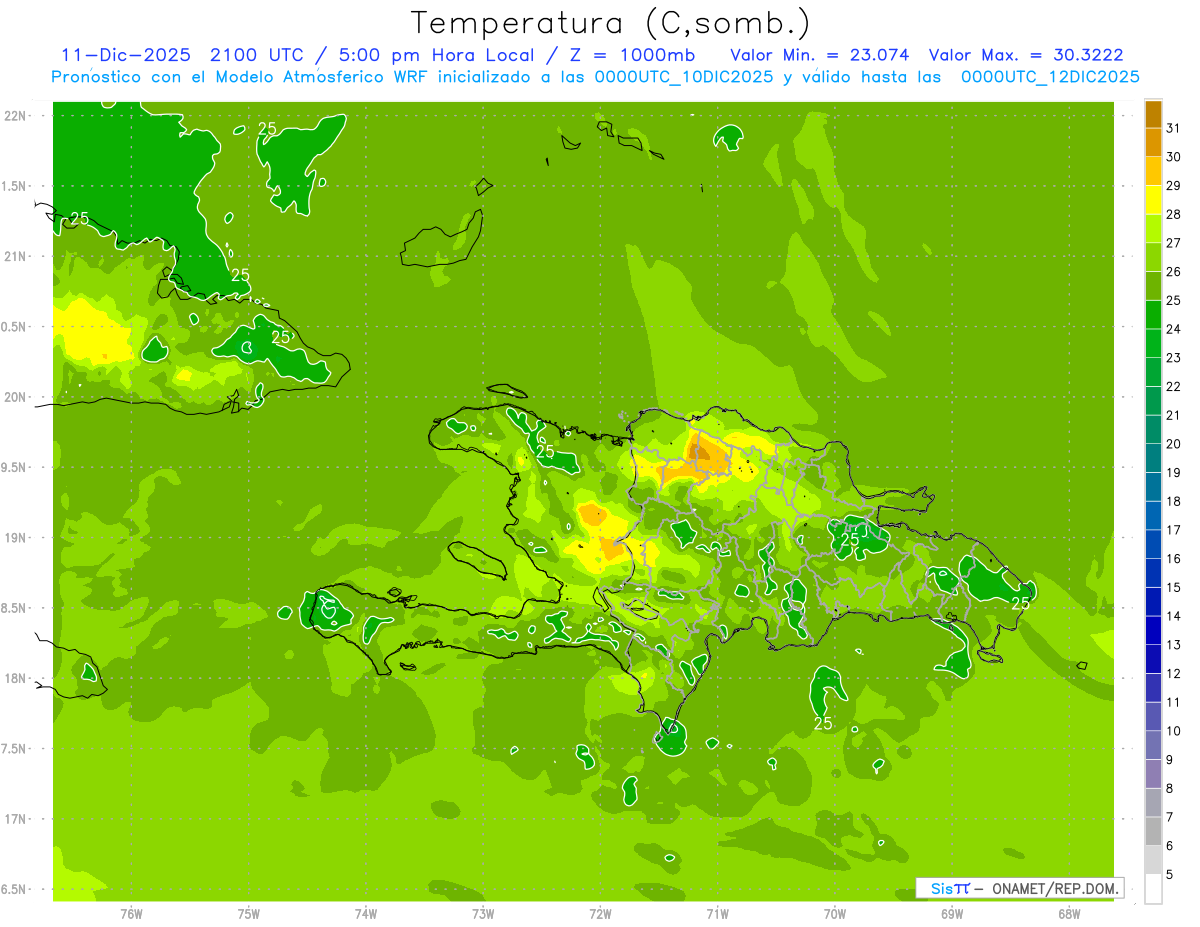Image resolution: width=1200 pixels, height=927 pixels.
Task: Click the legend value '17'
Action: tap(1174, 530)
